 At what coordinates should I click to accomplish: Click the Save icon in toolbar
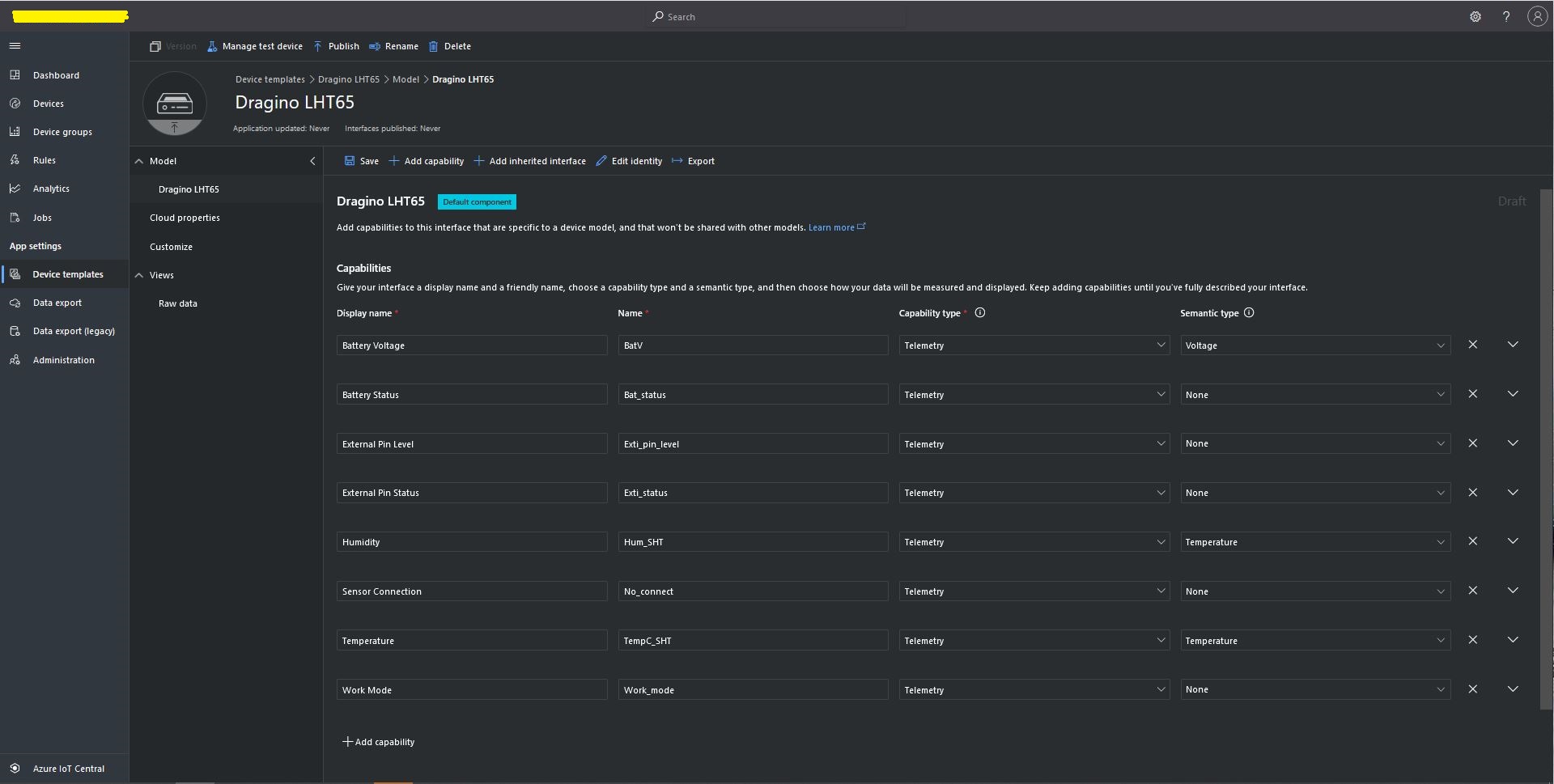click(350, 161)
